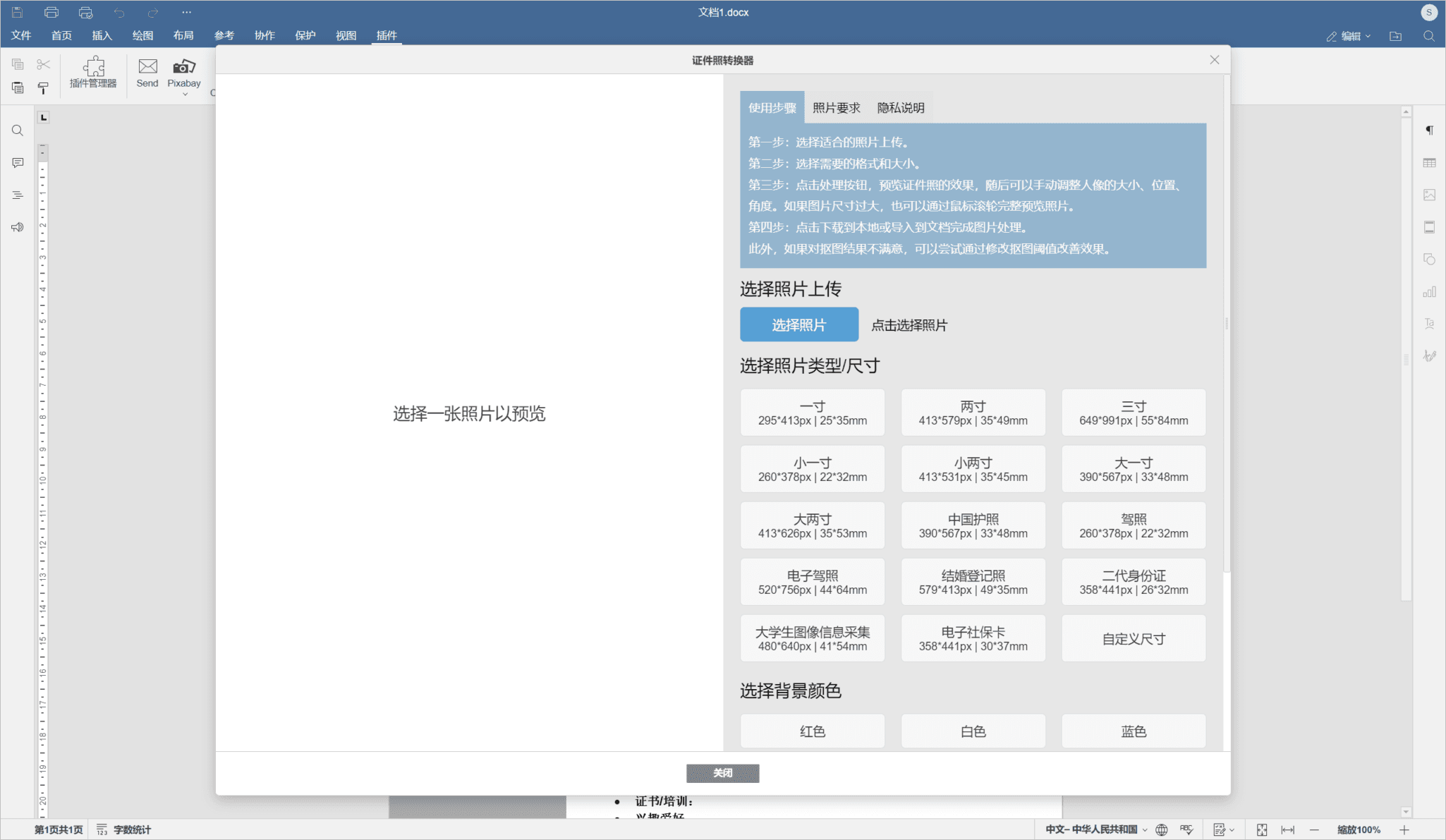Click the 选择照片 upload button
1446x840 pixels.
pos(798,324)
